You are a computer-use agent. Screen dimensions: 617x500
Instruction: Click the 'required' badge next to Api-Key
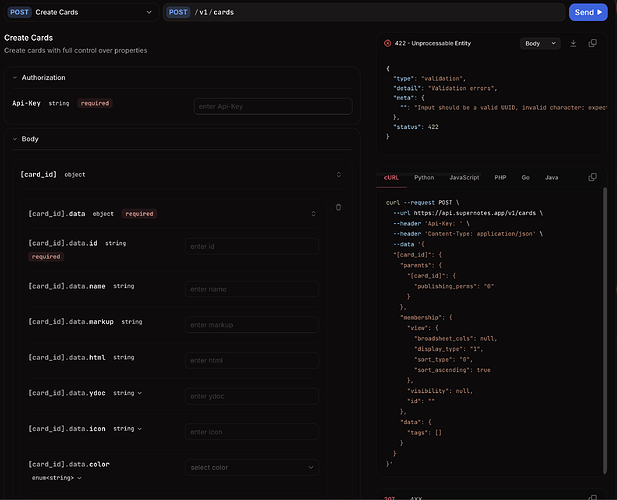click(95, 103)
